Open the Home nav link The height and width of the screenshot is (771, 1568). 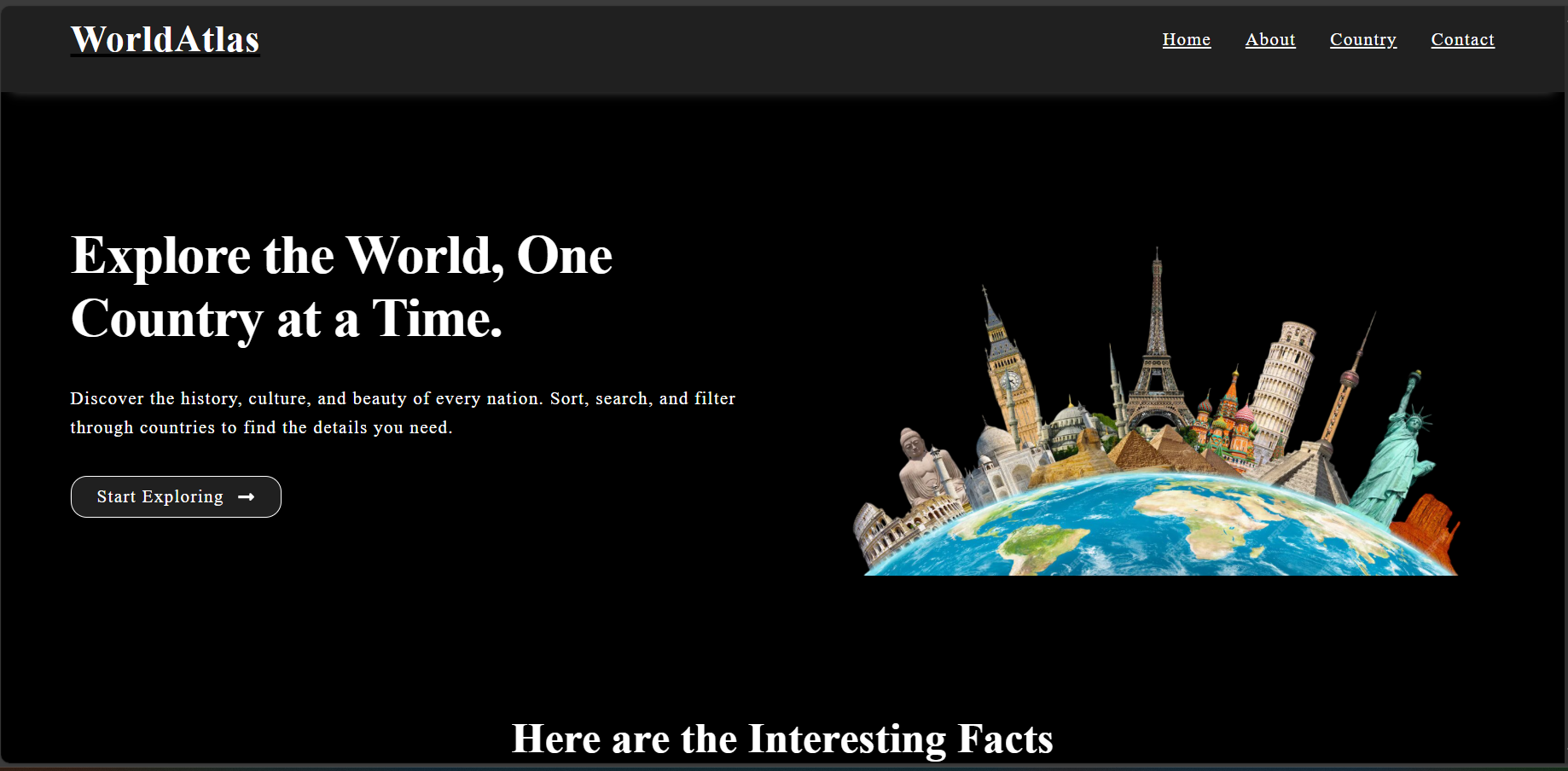pyautogui.click(x=1186, y=40)
